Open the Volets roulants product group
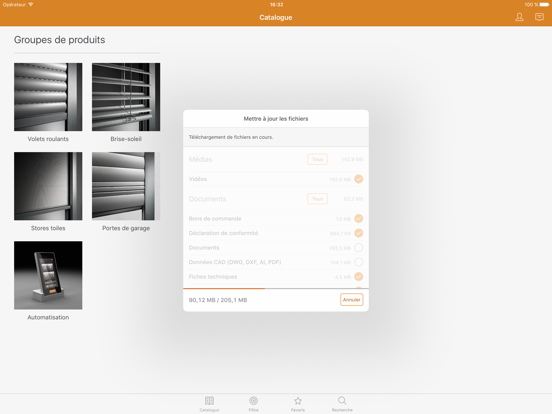This screenshot has width=552, height=414. click(x=48, y=97)
